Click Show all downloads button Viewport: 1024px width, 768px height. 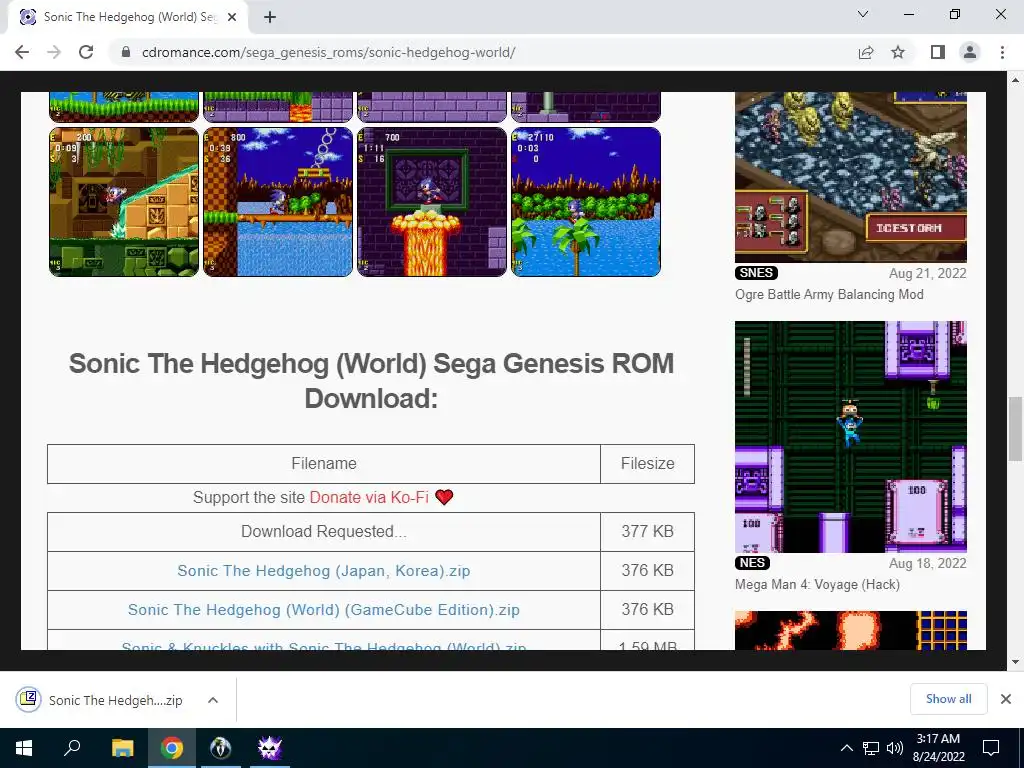point(948,699)
